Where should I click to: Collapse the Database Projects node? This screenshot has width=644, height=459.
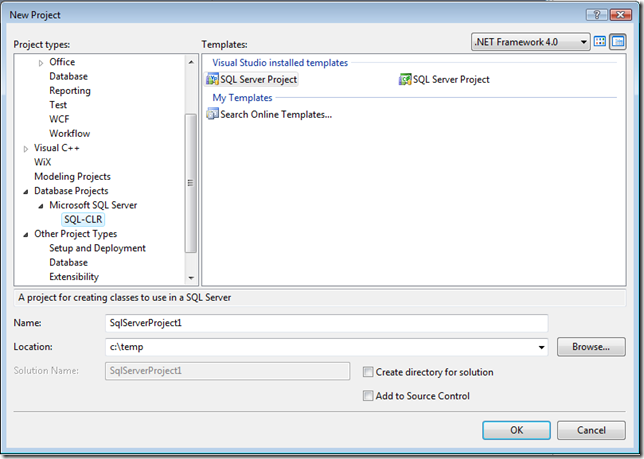[x=25, y=191]
